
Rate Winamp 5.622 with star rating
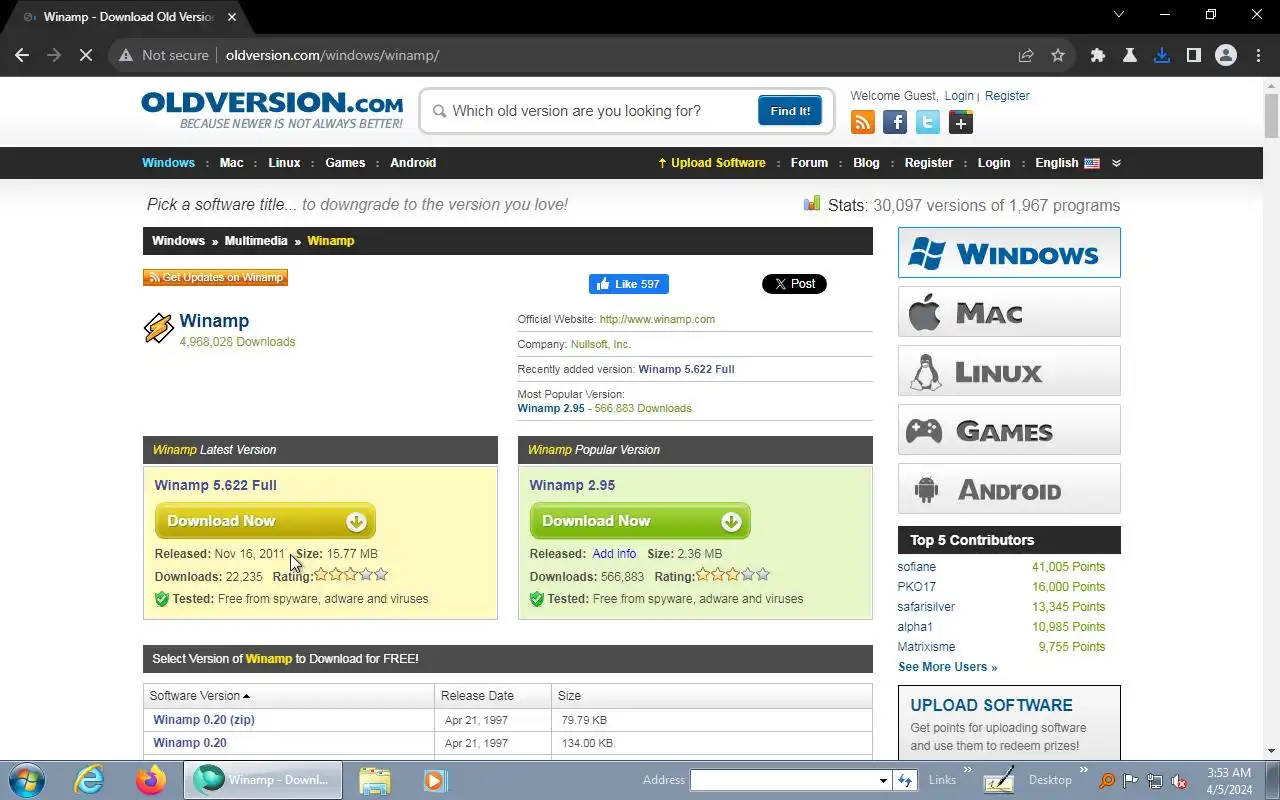pos(351,575)
